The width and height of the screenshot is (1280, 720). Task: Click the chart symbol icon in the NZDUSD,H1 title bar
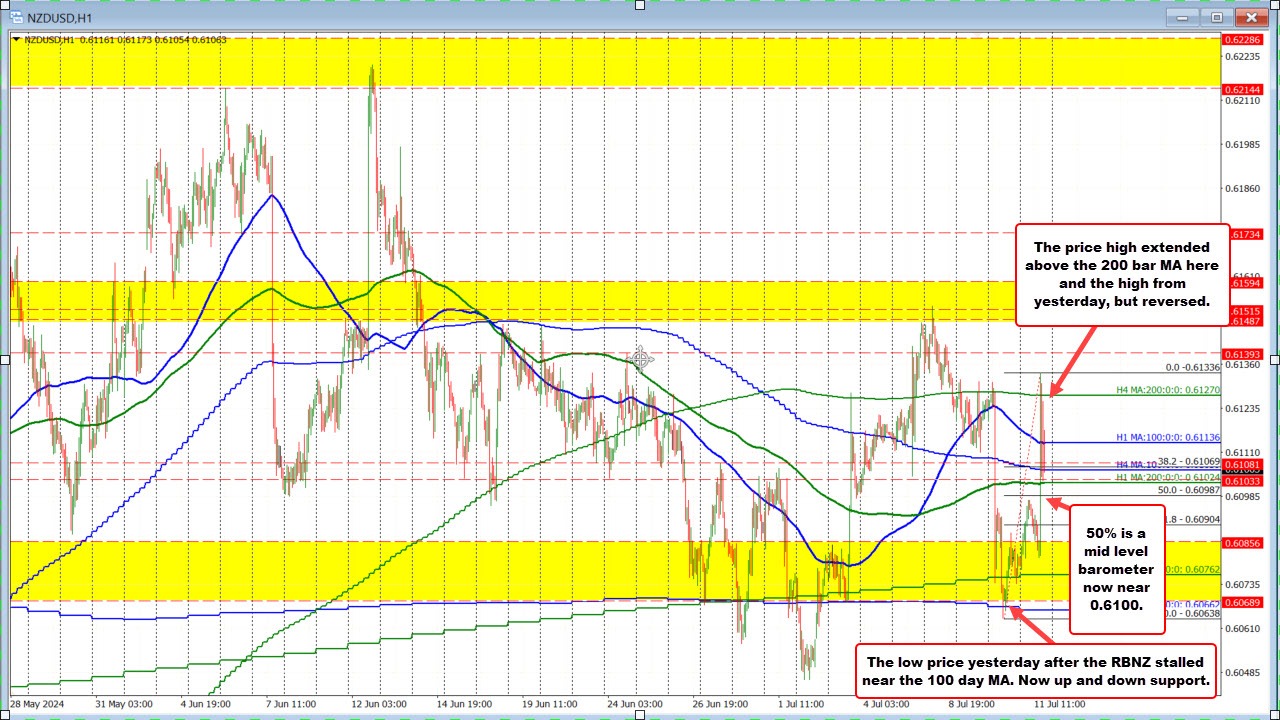[18, 17]
